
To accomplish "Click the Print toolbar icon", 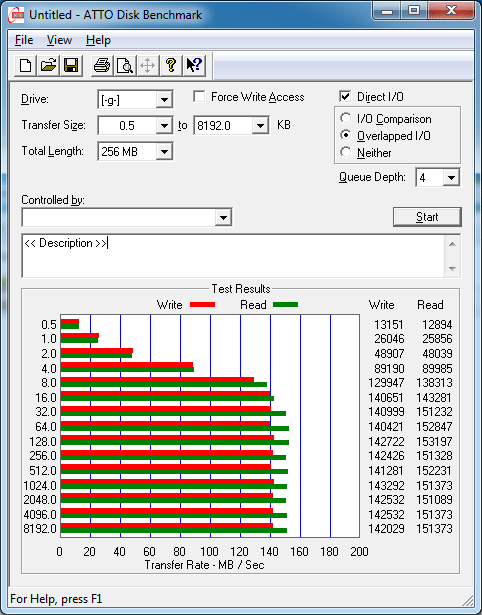I will pyautogui.click(x=102, y=65).
